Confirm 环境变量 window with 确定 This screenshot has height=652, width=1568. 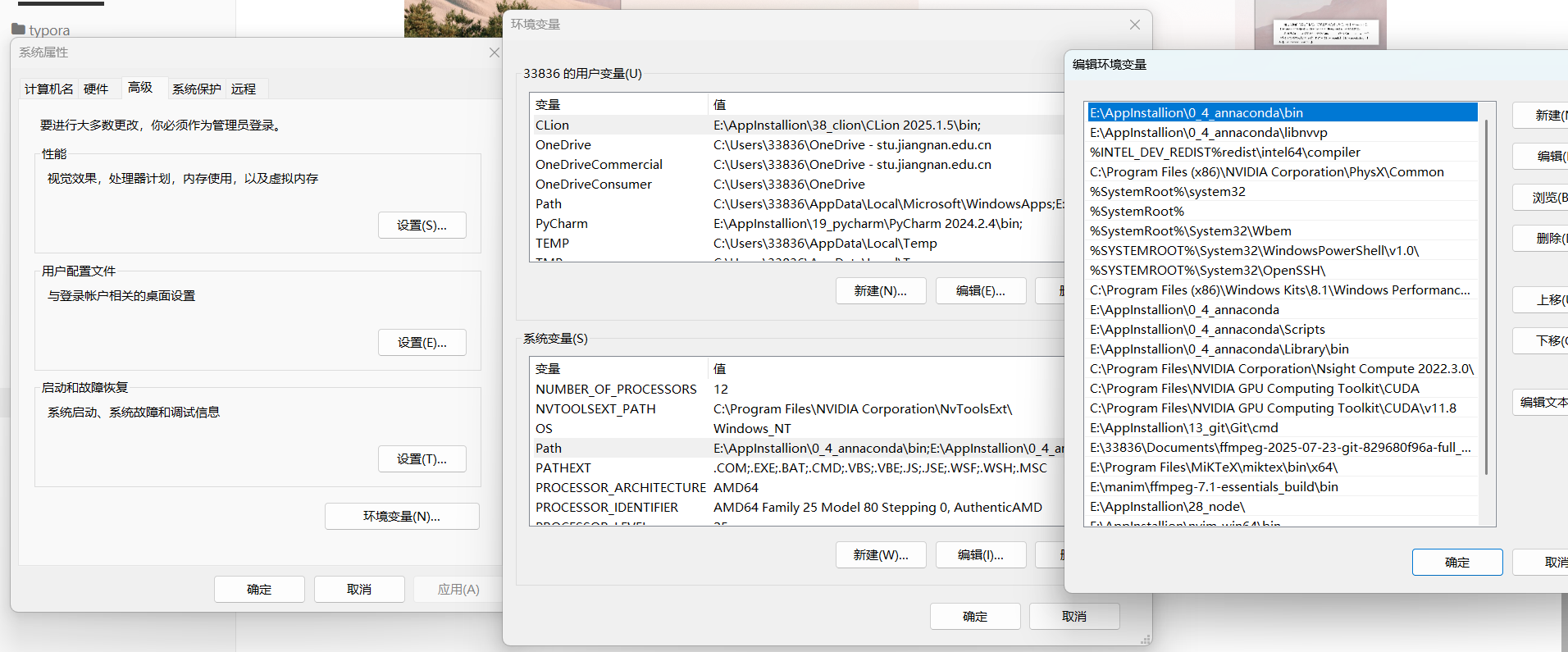point(975,616)
